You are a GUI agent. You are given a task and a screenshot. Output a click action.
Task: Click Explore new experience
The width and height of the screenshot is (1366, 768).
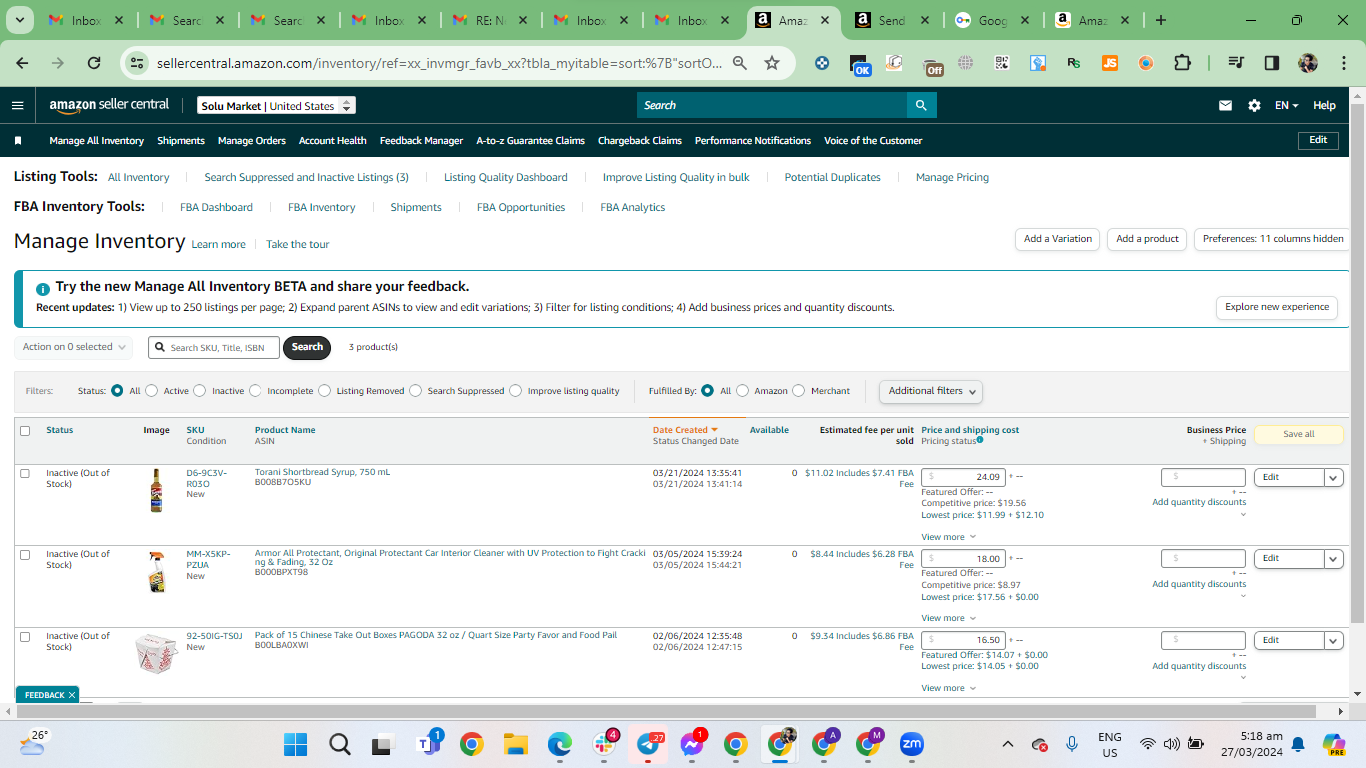pyautogui.click(x=1277, y=307)
